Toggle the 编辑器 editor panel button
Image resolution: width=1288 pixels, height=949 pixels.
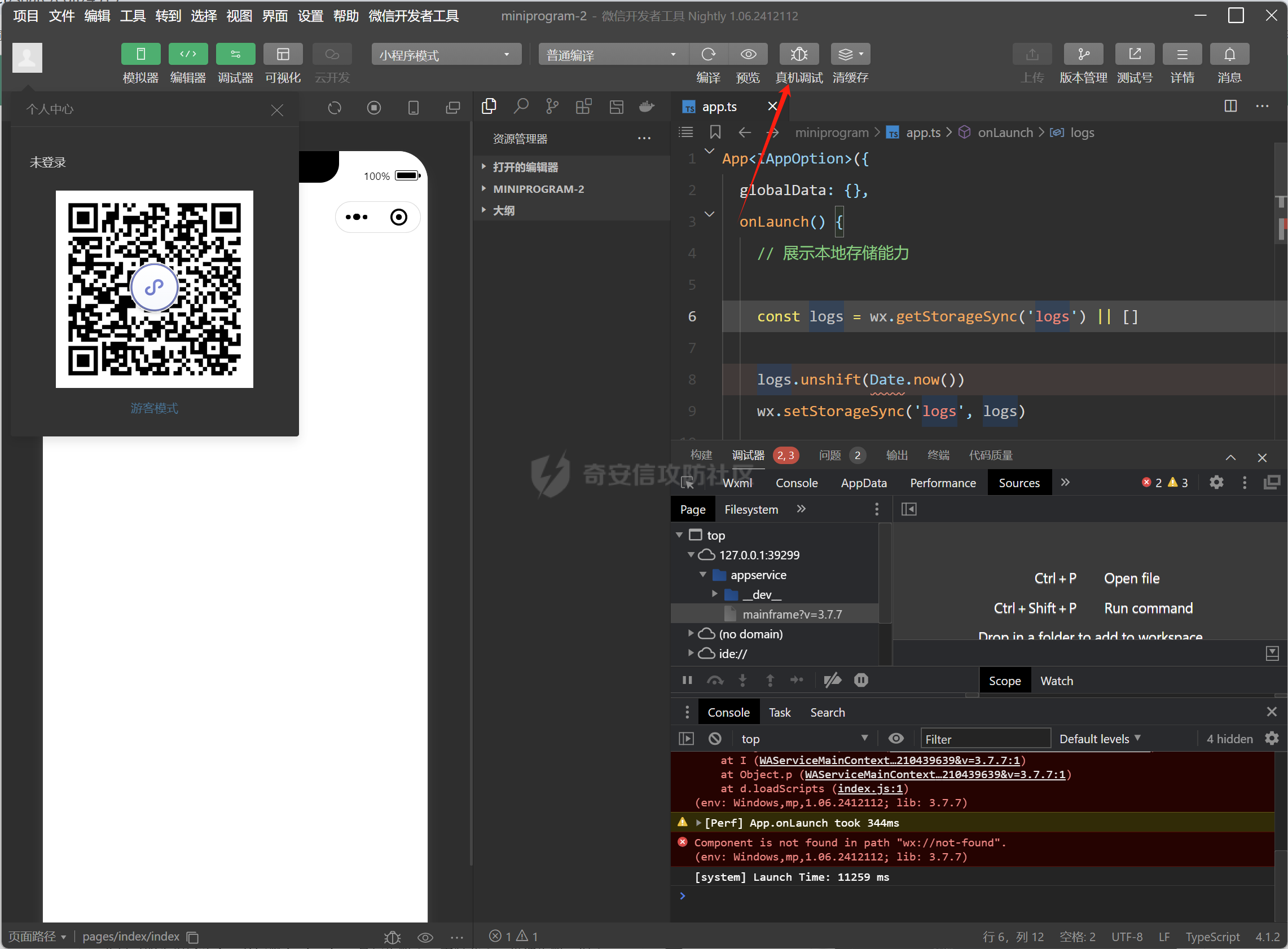click(x=188, y=54)
